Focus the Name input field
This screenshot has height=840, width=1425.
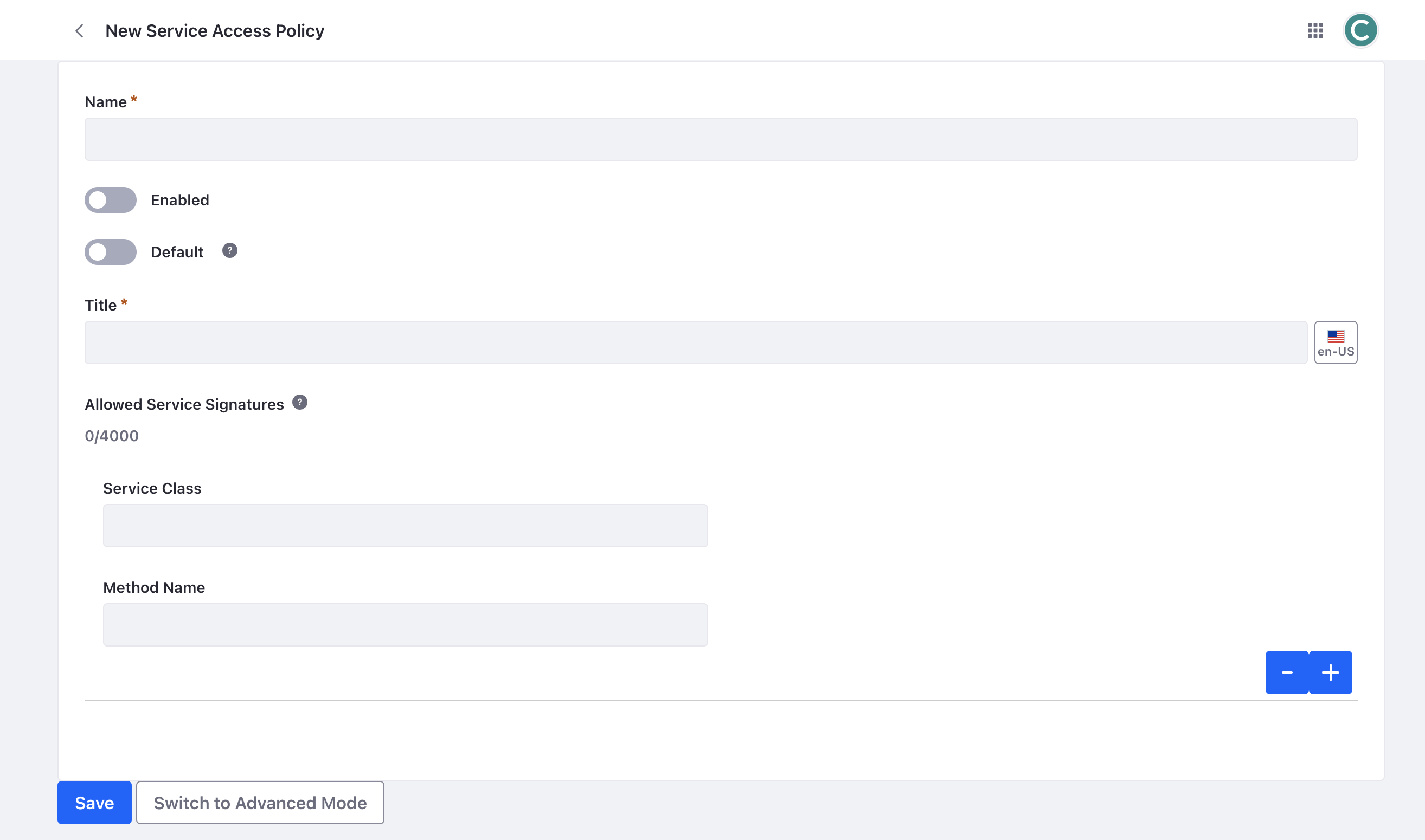721,139
